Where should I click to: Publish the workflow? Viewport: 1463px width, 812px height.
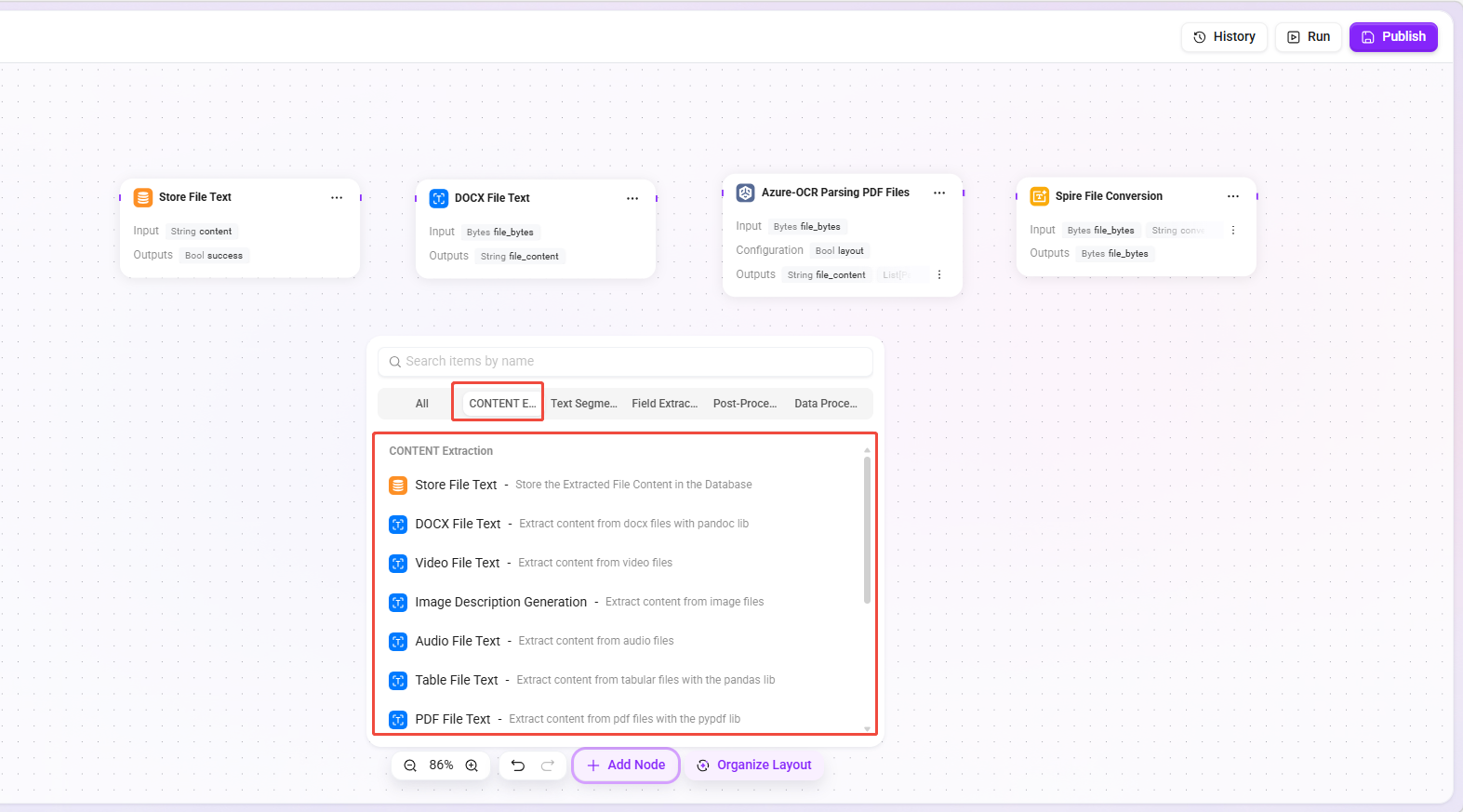pos(1393,37)
